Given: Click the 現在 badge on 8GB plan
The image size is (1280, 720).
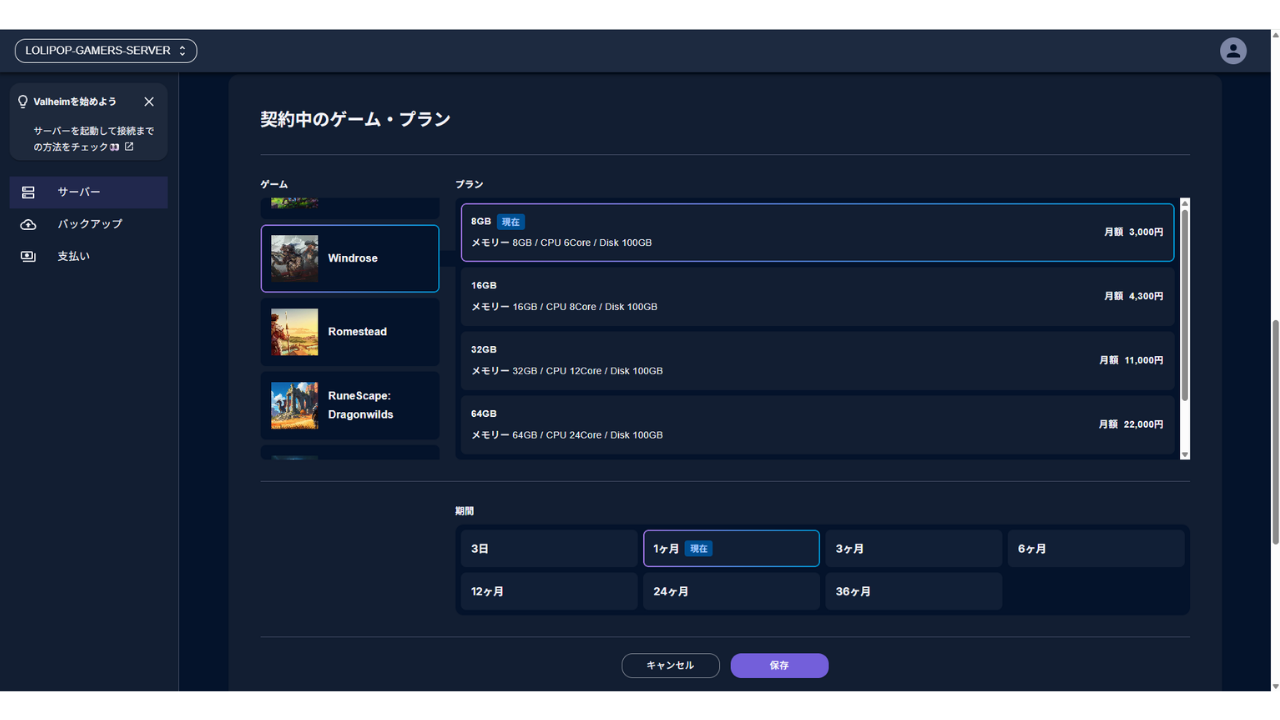Looking at the screenshot, I should click(510, 222).
